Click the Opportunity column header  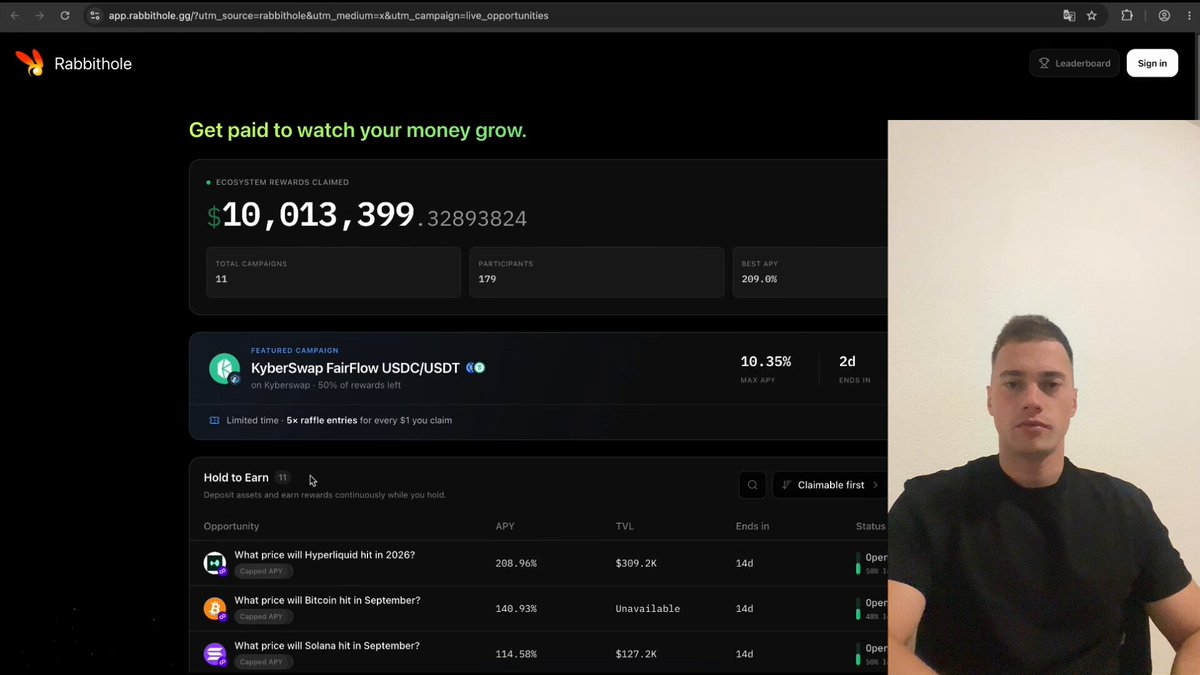[231, 526]
